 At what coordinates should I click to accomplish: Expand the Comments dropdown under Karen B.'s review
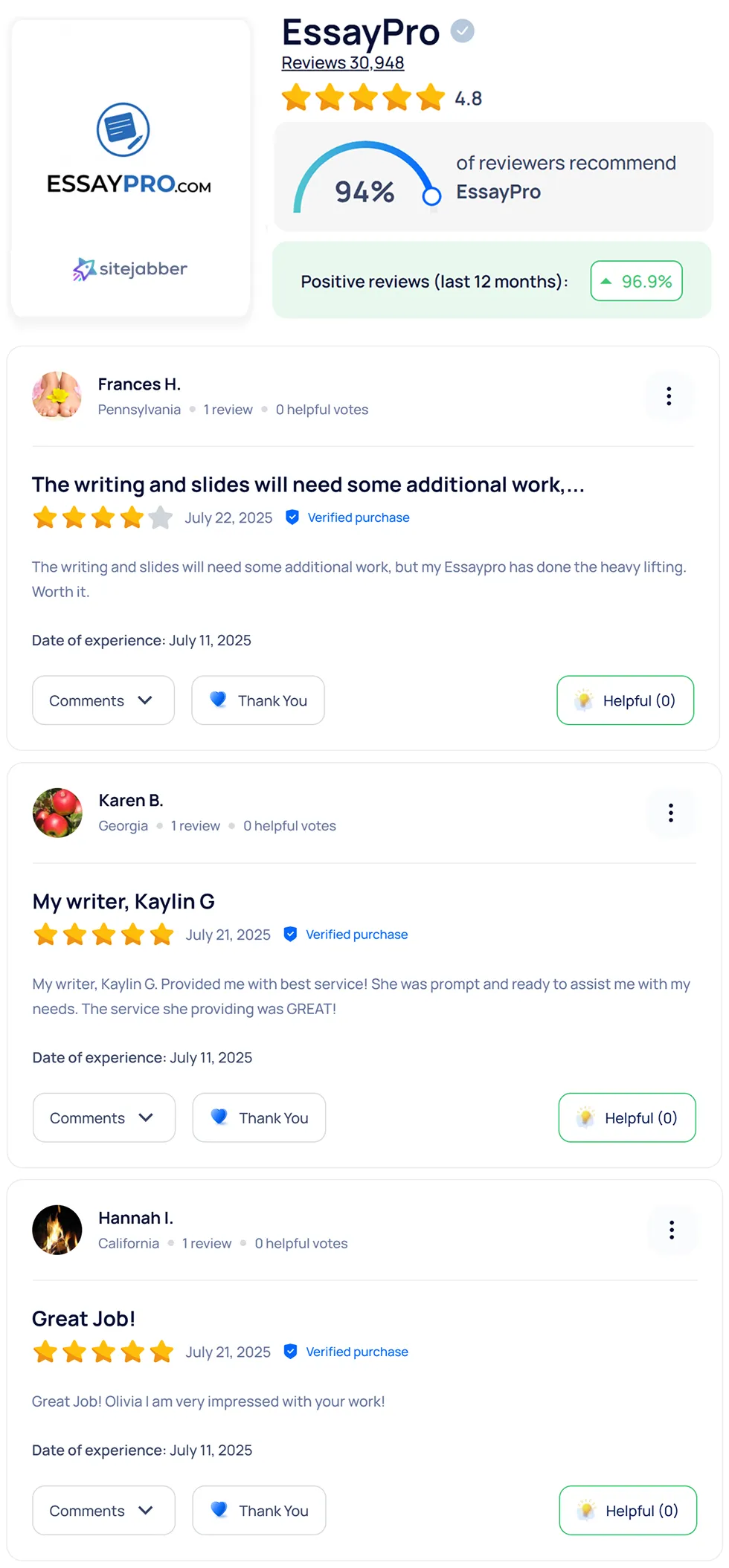(x=103, y=1117)
